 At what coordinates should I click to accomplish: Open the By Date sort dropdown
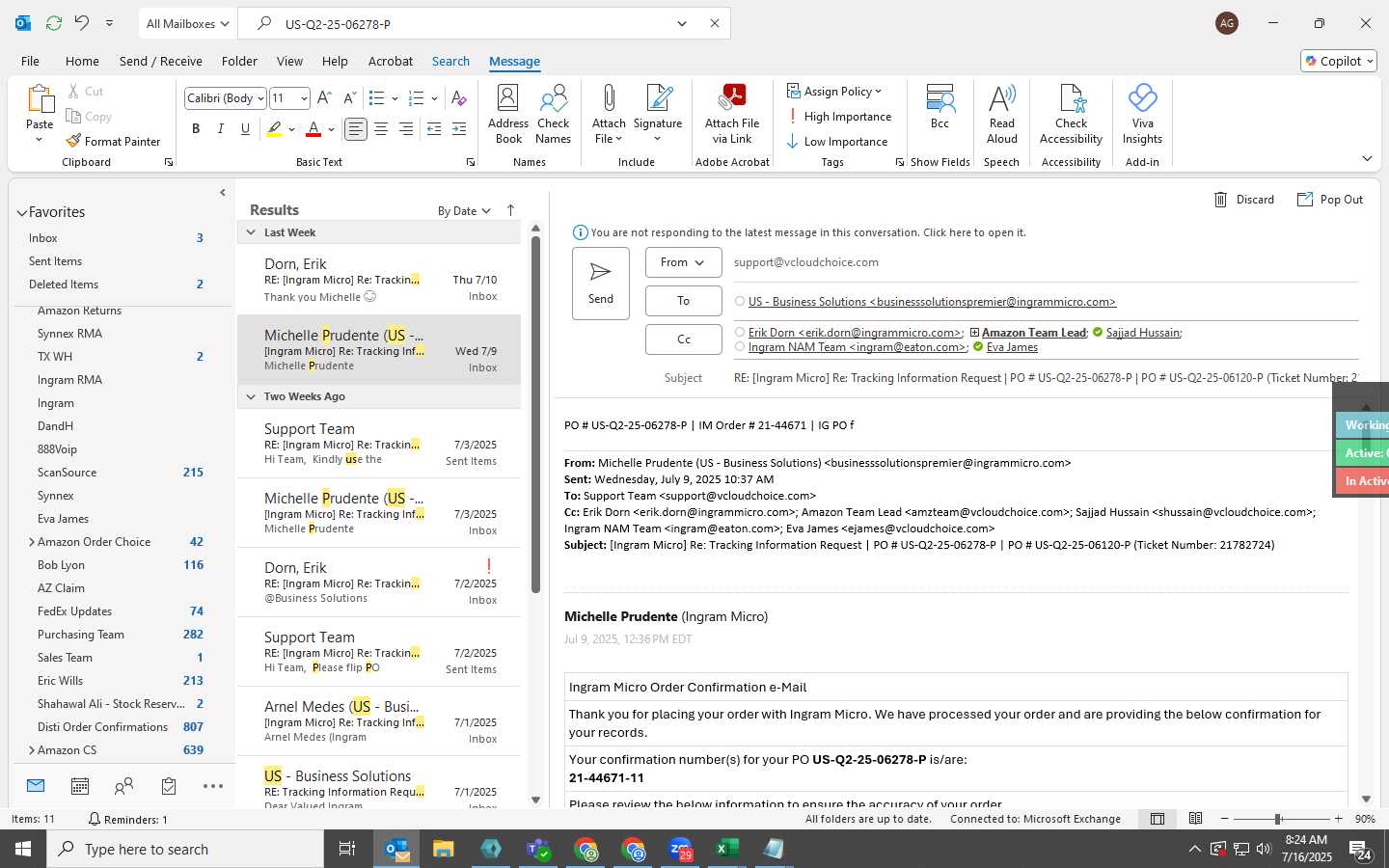[464, 210]
